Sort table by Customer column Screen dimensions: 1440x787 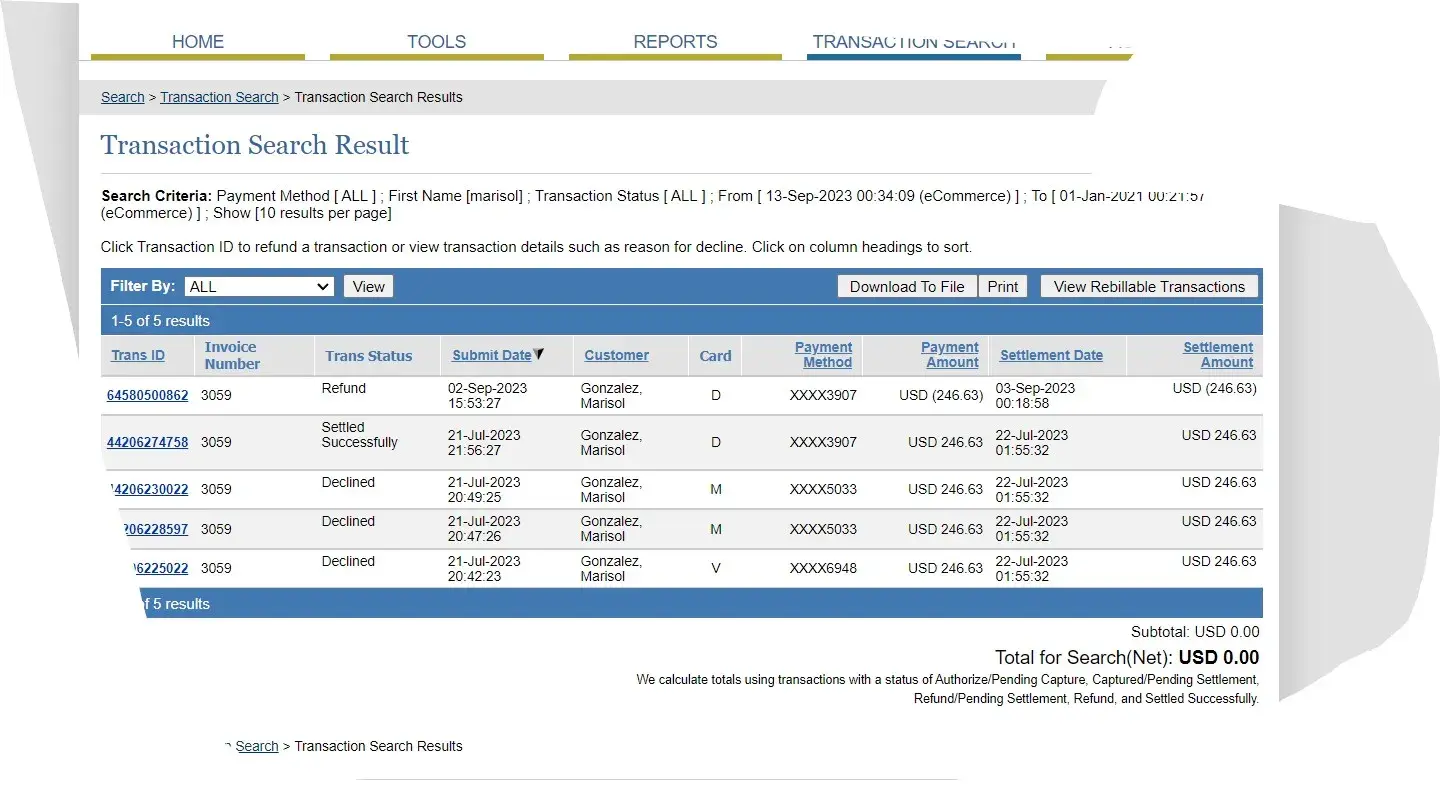pyautogui.click(x=616, y=355)
